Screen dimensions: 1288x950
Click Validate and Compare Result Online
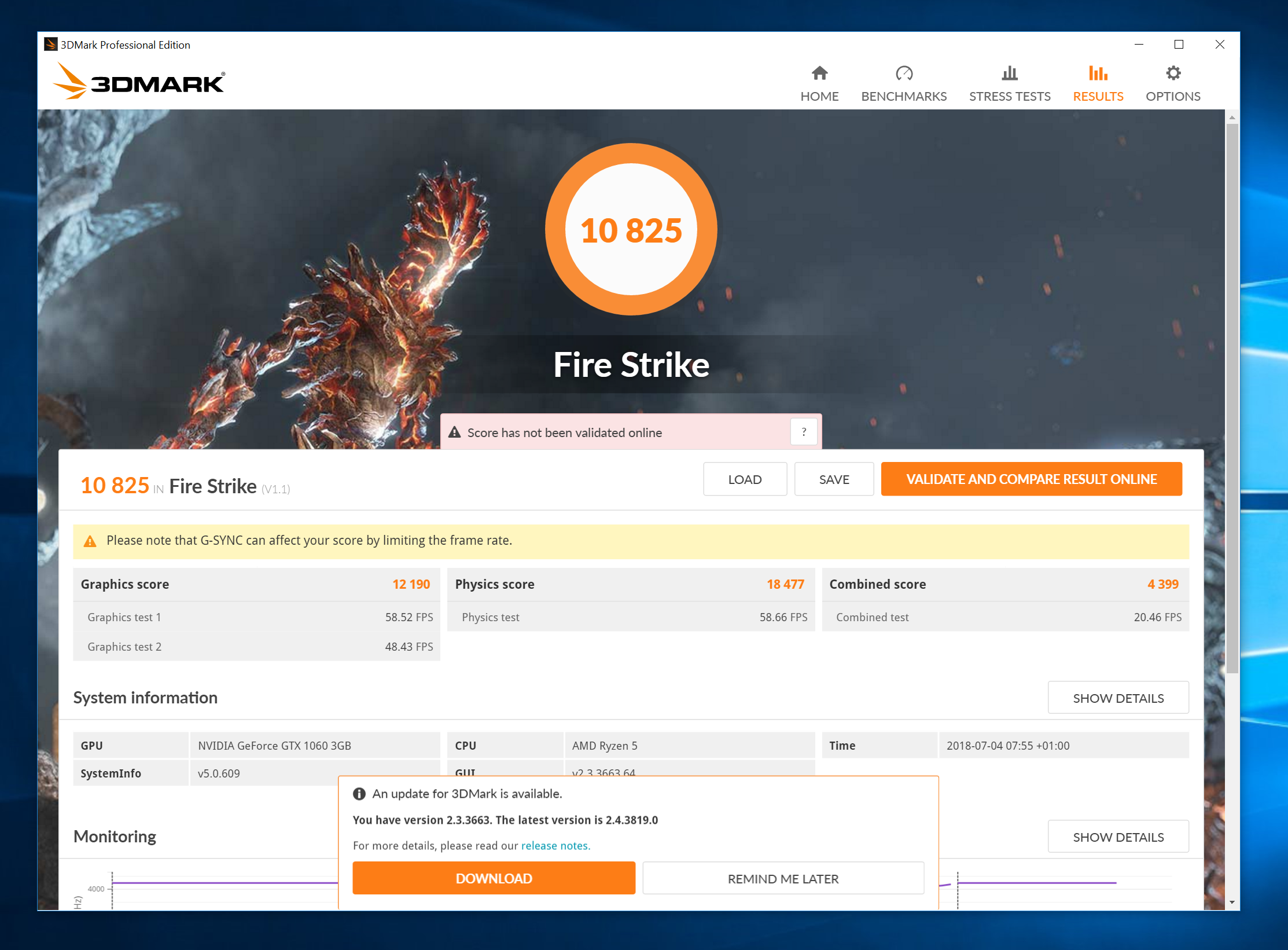click(1031, 479)
